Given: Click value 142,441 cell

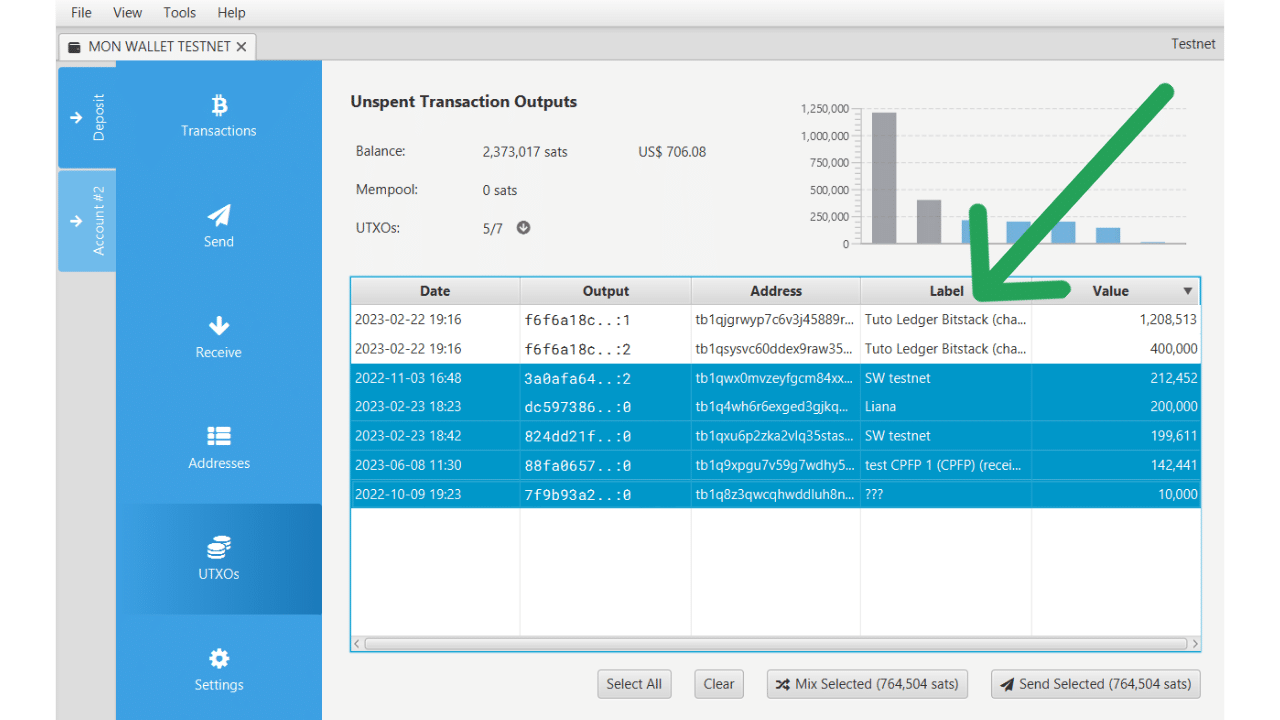Looking at the screenshot, I should (x=1116, y=465).
